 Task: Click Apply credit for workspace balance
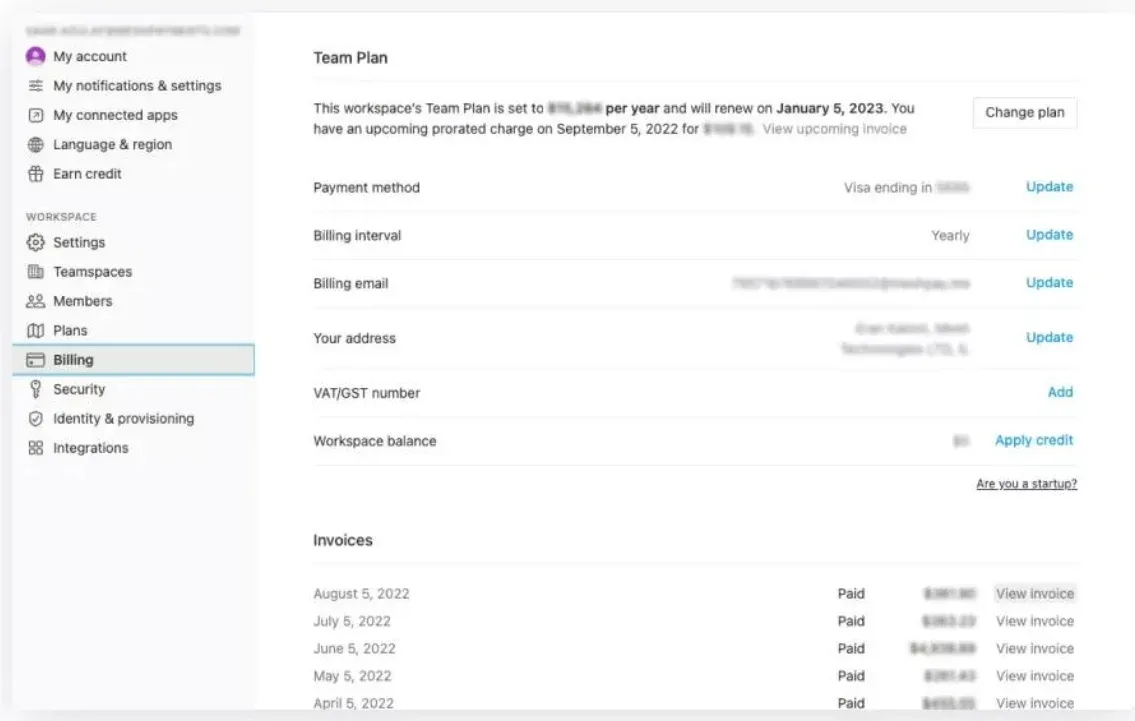(x=1034, y=440)
